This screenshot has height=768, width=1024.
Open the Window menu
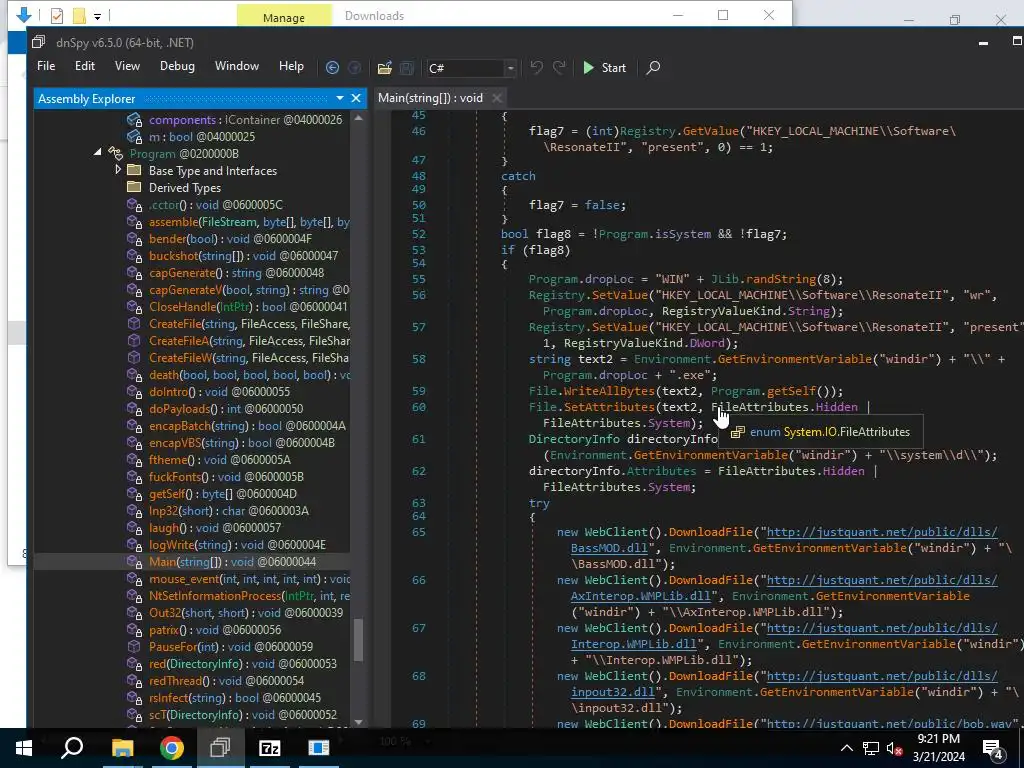pyautogui.click(x=236, y=66)
